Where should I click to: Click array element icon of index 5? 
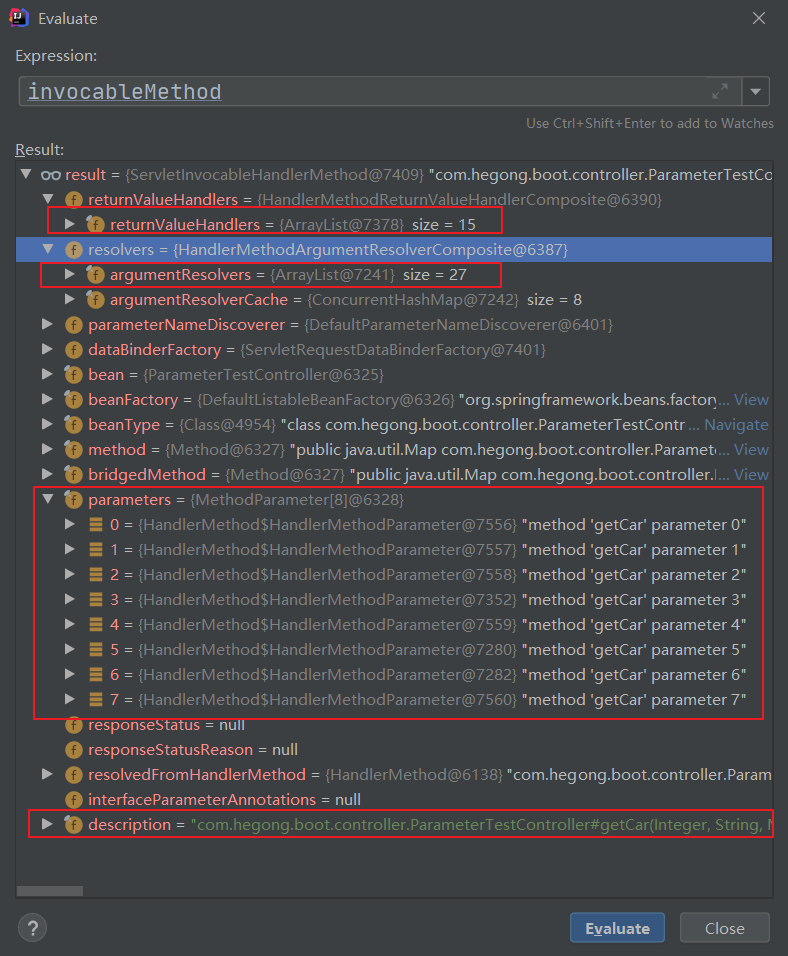click(x=96, y=649)
